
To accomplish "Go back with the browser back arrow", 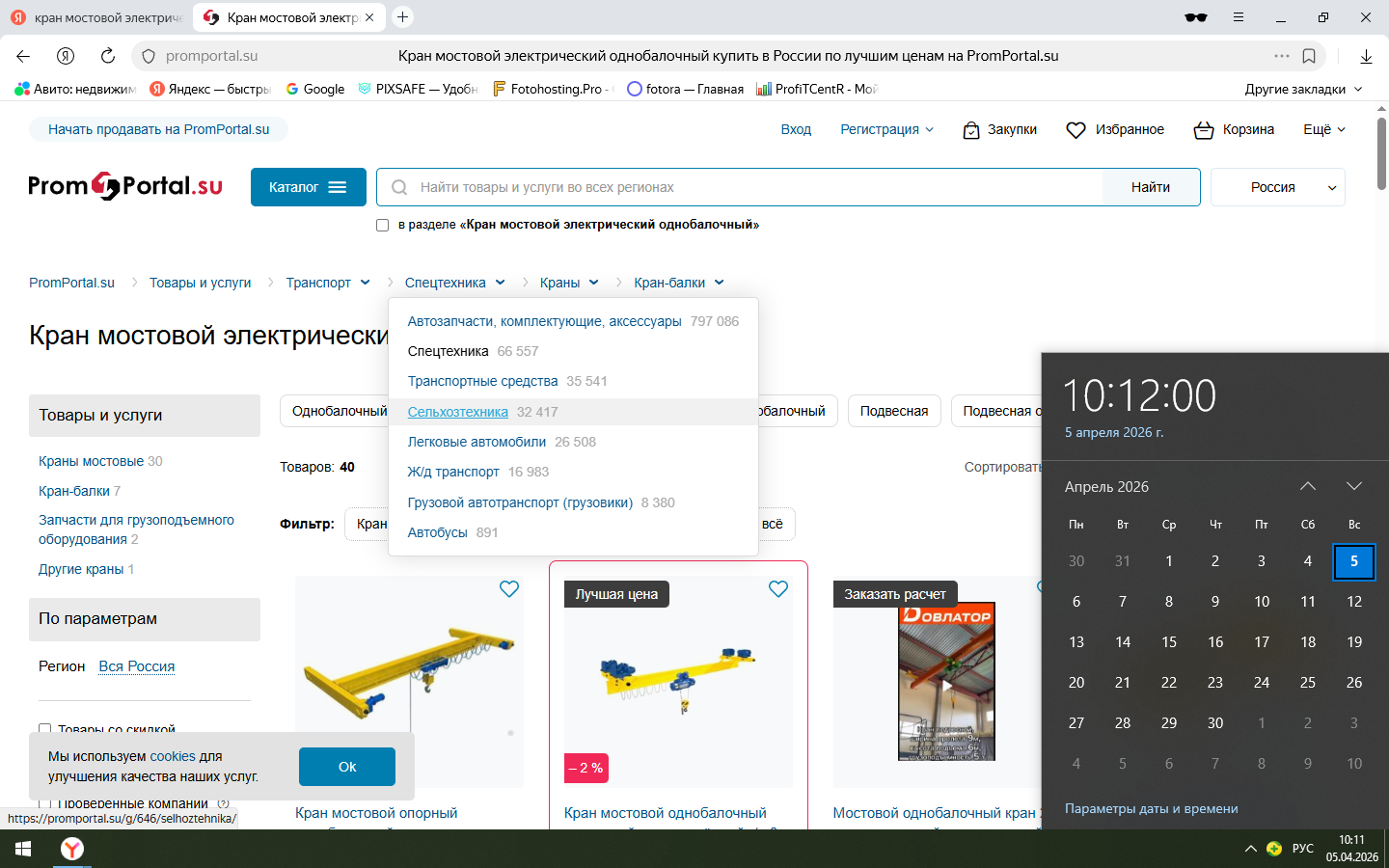I will click(23, 56).
